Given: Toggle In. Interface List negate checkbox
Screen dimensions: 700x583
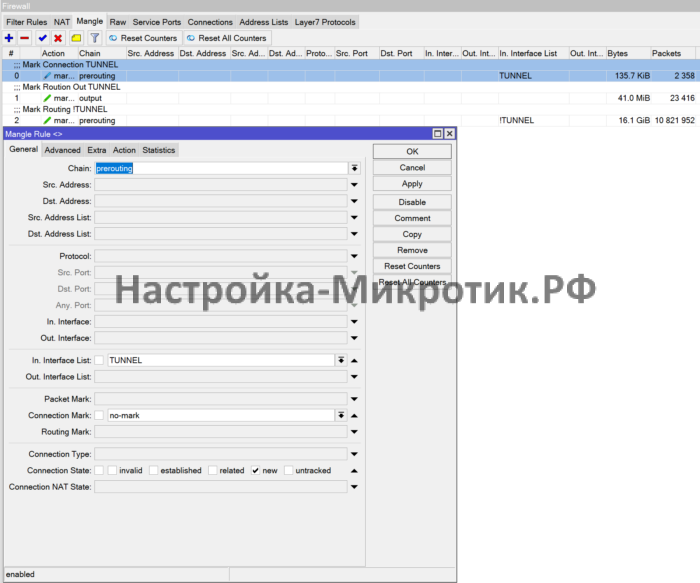Looking at the screenshot, I should point(99,360).
